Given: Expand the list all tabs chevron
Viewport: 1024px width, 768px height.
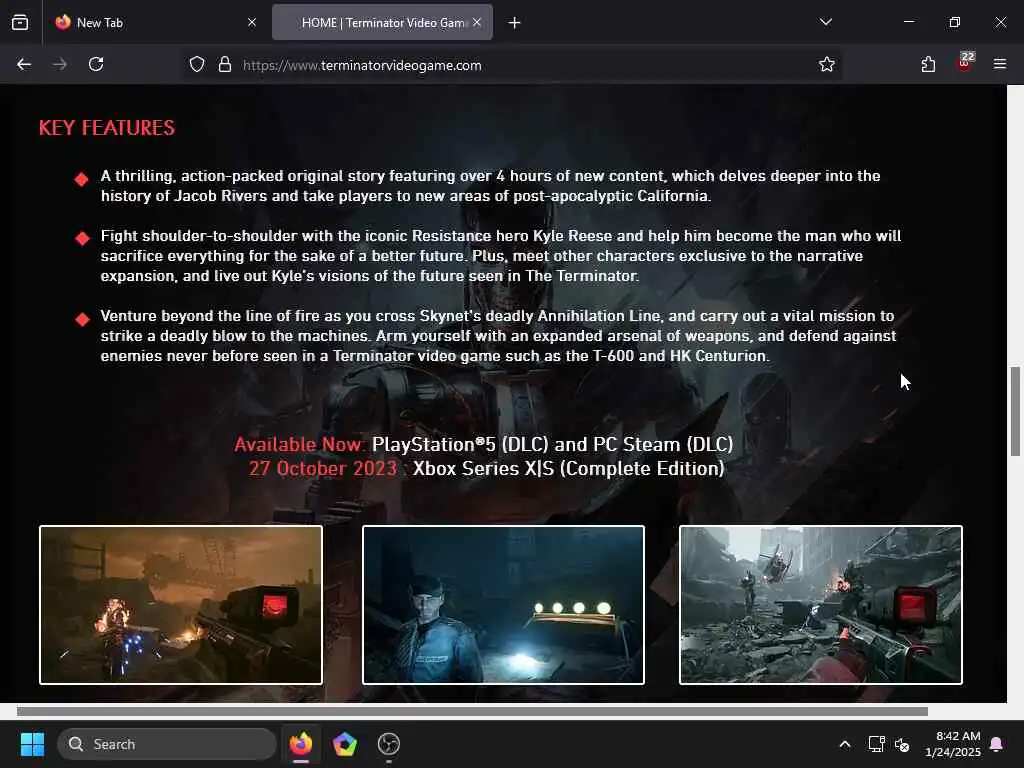Looking at the screenshot, I should [826, 22].
